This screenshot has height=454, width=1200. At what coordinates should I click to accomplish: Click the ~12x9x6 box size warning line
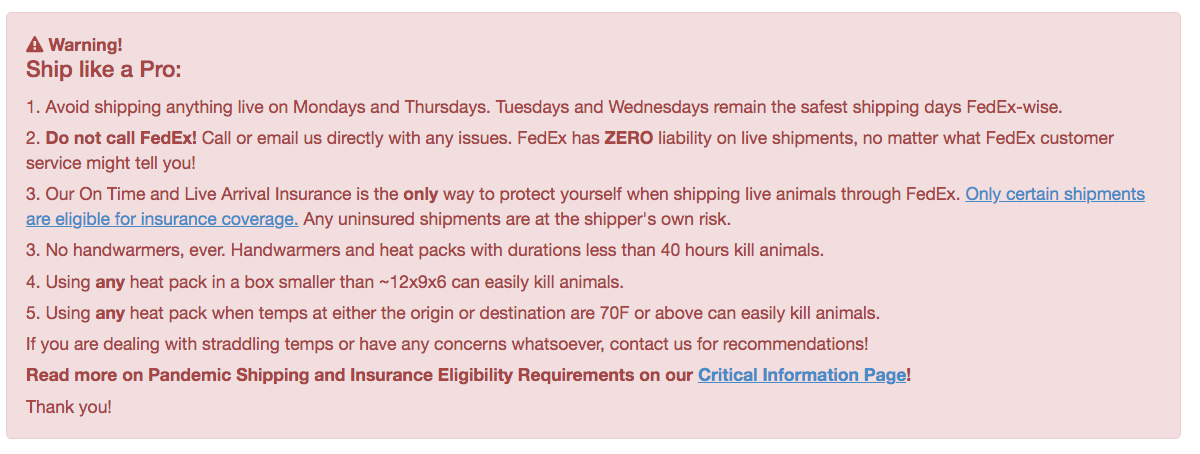tap(325, 282)
